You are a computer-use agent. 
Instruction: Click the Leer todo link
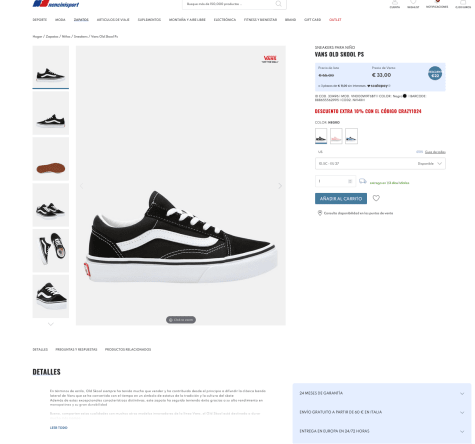(x=59, y=428)
